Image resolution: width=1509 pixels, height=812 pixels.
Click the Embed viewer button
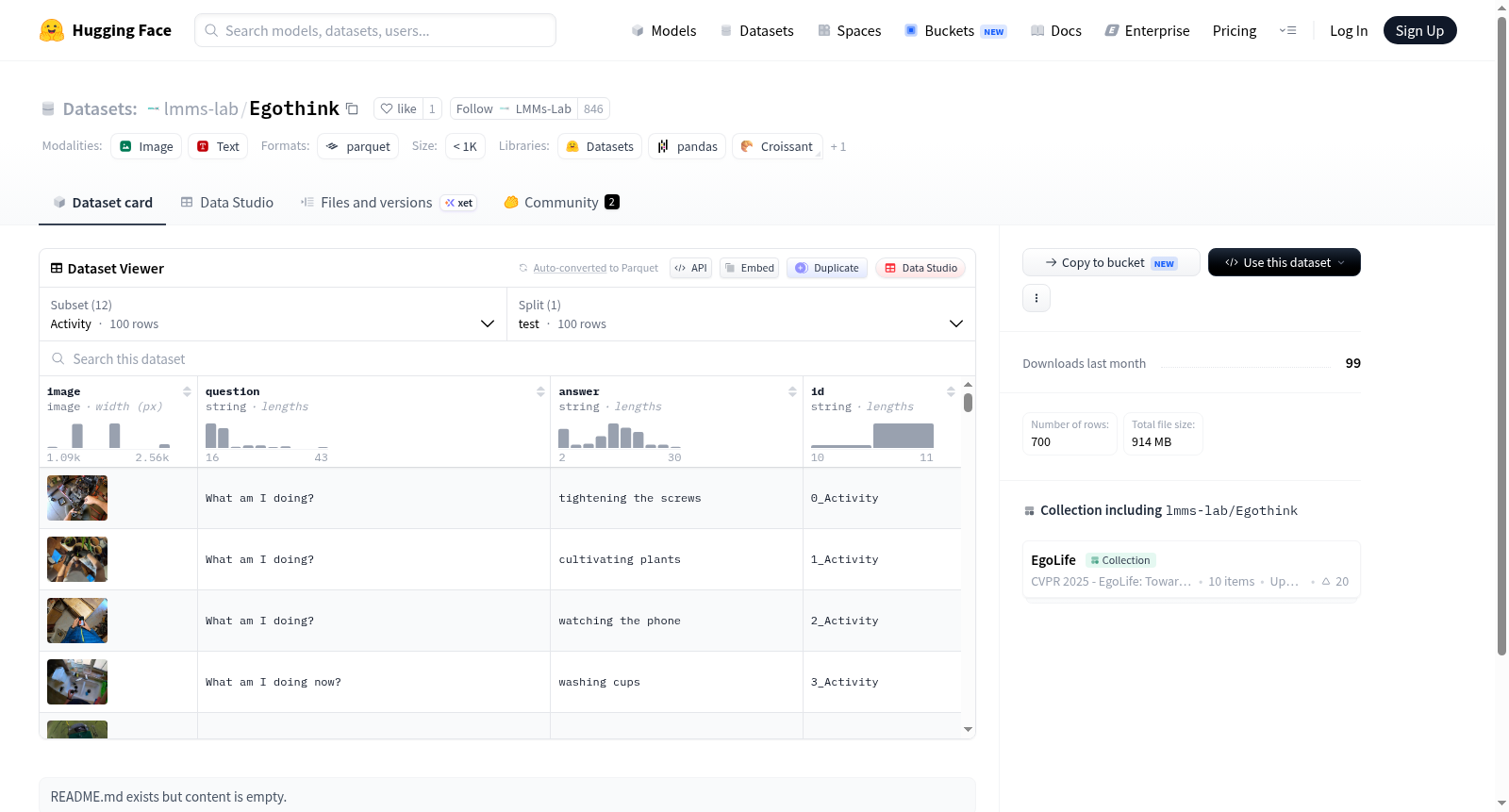click(x=750, y=268)
